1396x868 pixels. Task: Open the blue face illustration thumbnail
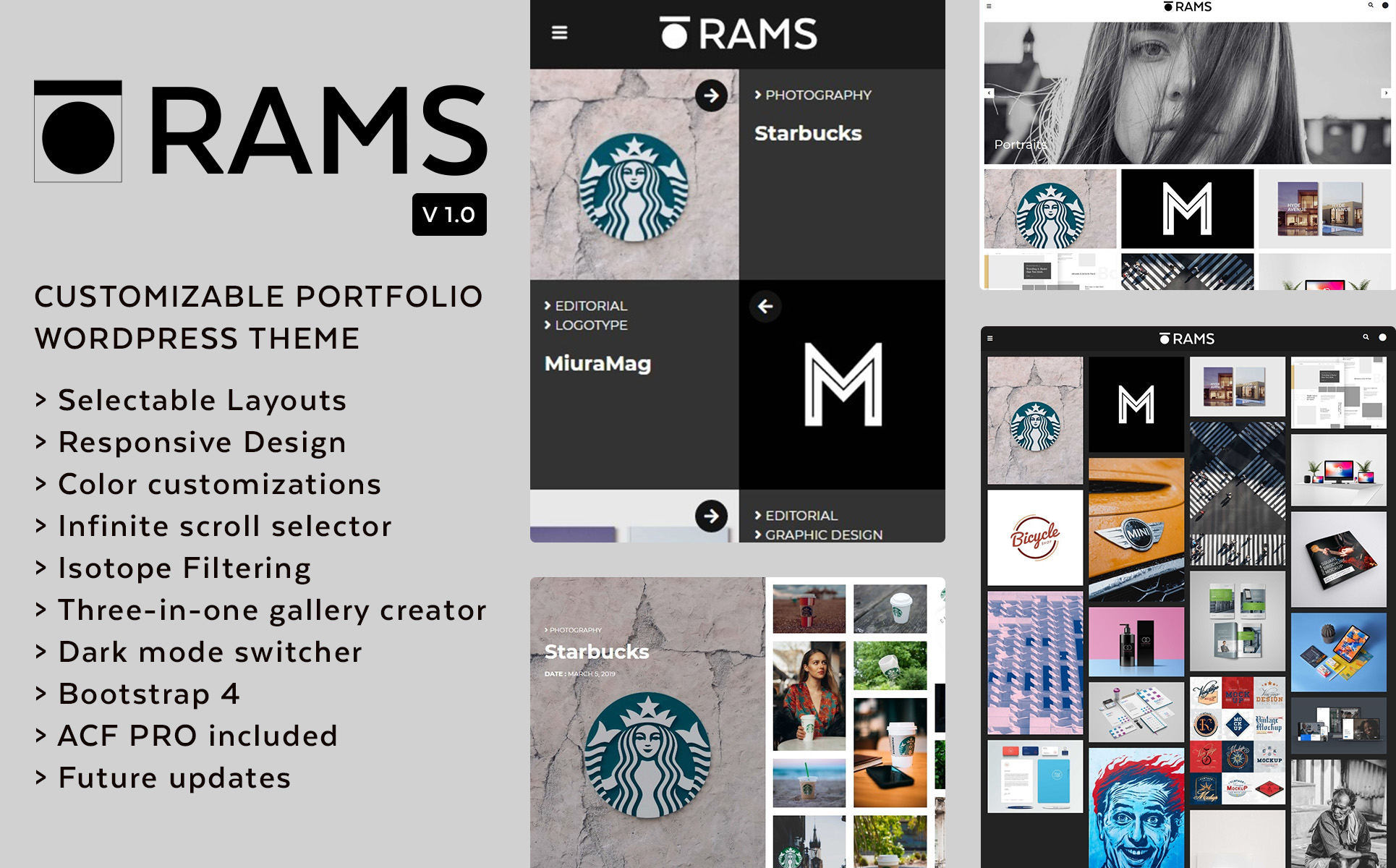click(1136, 808)
